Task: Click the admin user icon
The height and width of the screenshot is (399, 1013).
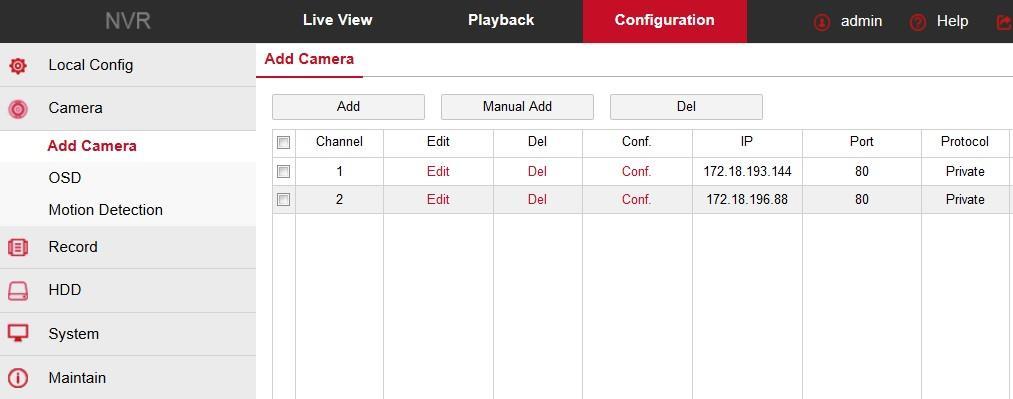Action: (822, 22)
